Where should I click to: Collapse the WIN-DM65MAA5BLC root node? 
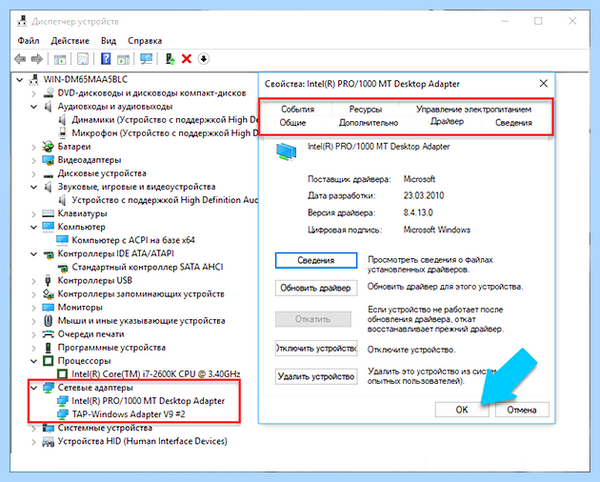[x=20, y=80]
